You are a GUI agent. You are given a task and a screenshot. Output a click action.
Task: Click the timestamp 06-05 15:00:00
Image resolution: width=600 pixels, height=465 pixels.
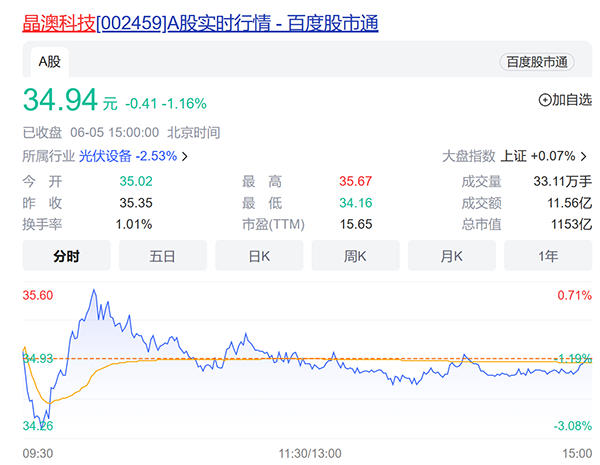point(114,133)
